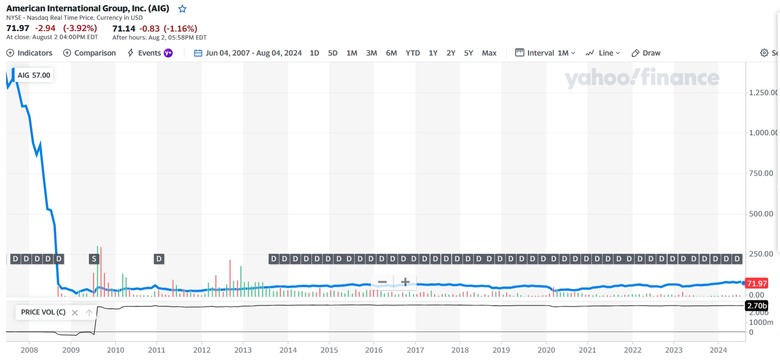Click the S split marker in 2009
This screenshot has width=780, height=364.
94,259
